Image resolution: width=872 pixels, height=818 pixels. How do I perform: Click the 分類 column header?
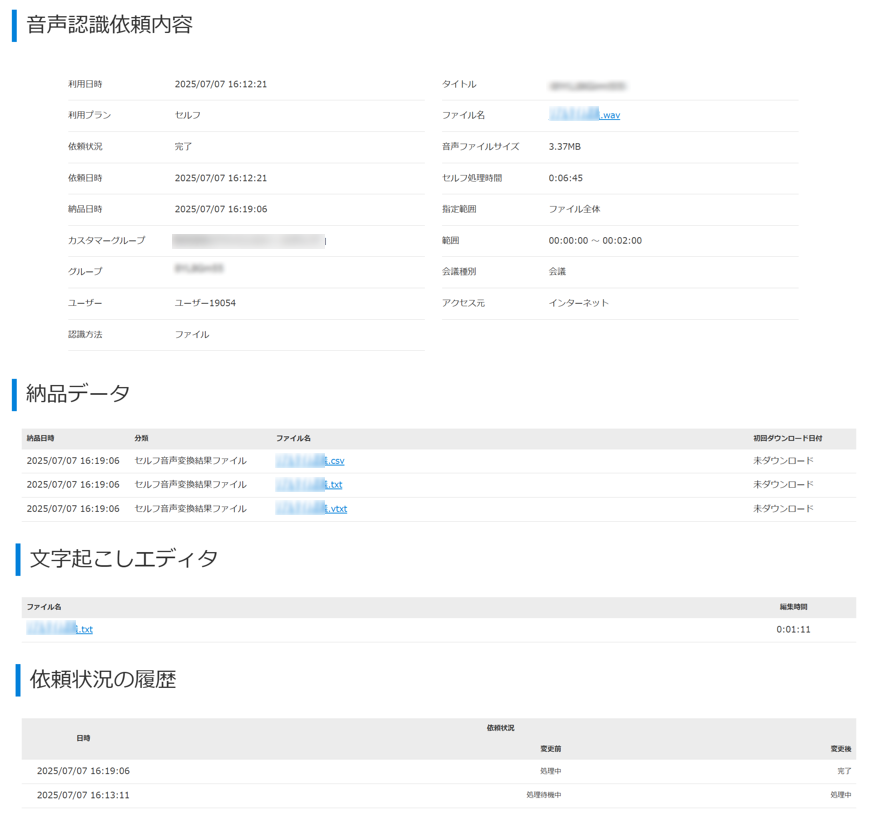[x=141, y=439]
